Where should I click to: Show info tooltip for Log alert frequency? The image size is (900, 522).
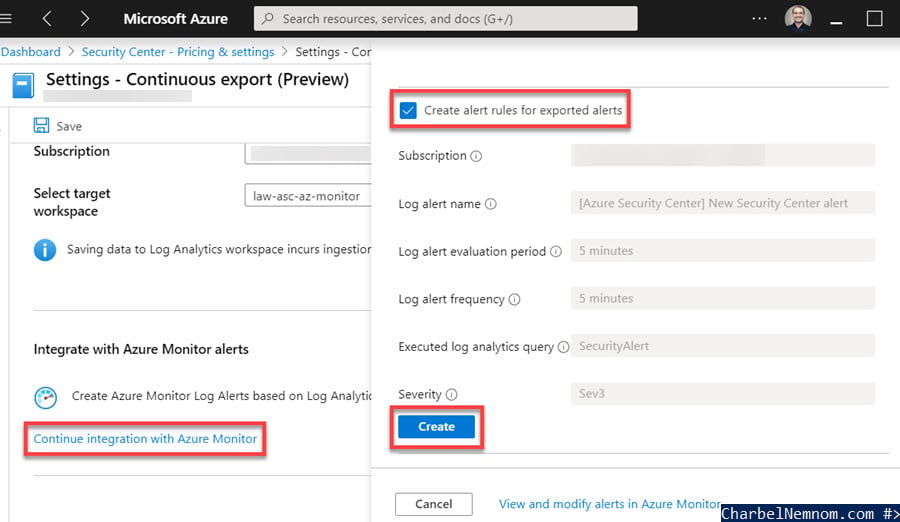point(514,299)
